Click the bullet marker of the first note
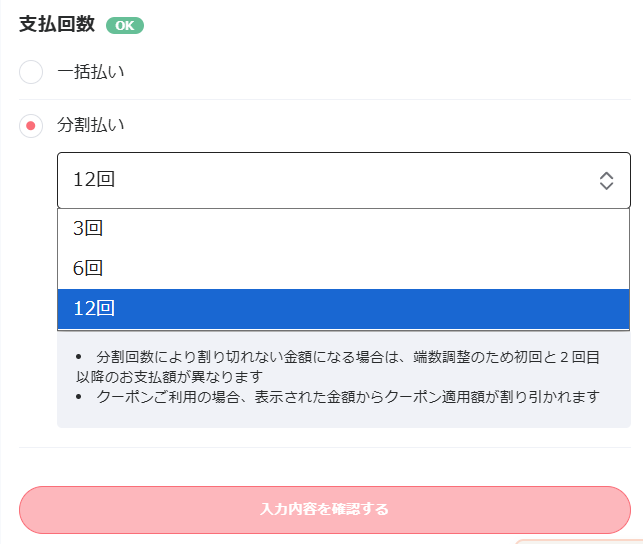The width and height of the screenshot is (643, 544). pyautogui.click(x=80, y=357)
